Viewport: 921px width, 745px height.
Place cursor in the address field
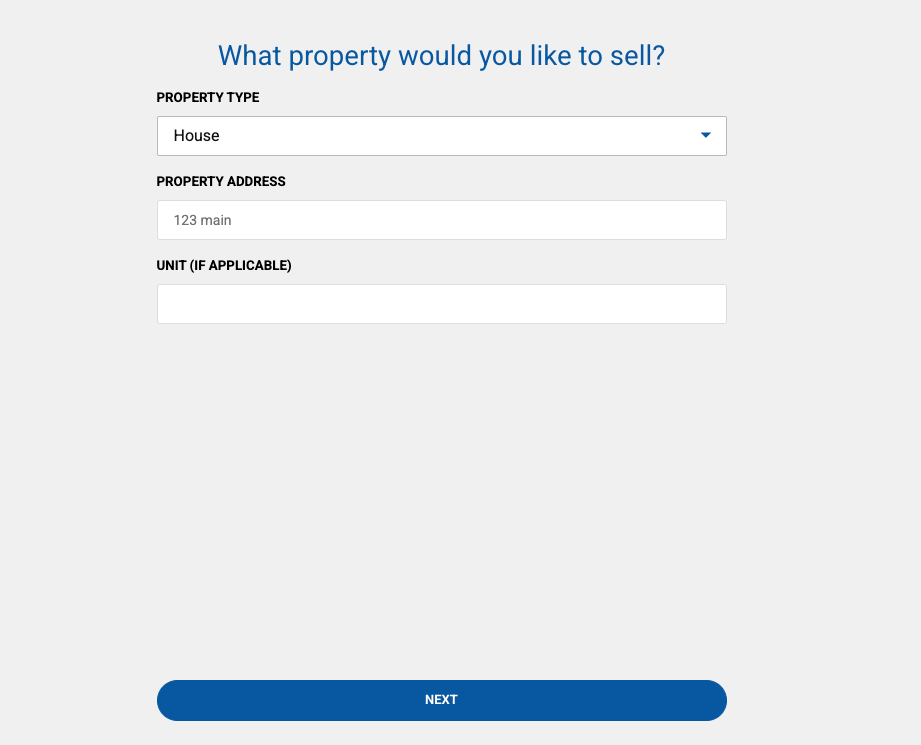[x=441, y=220]
